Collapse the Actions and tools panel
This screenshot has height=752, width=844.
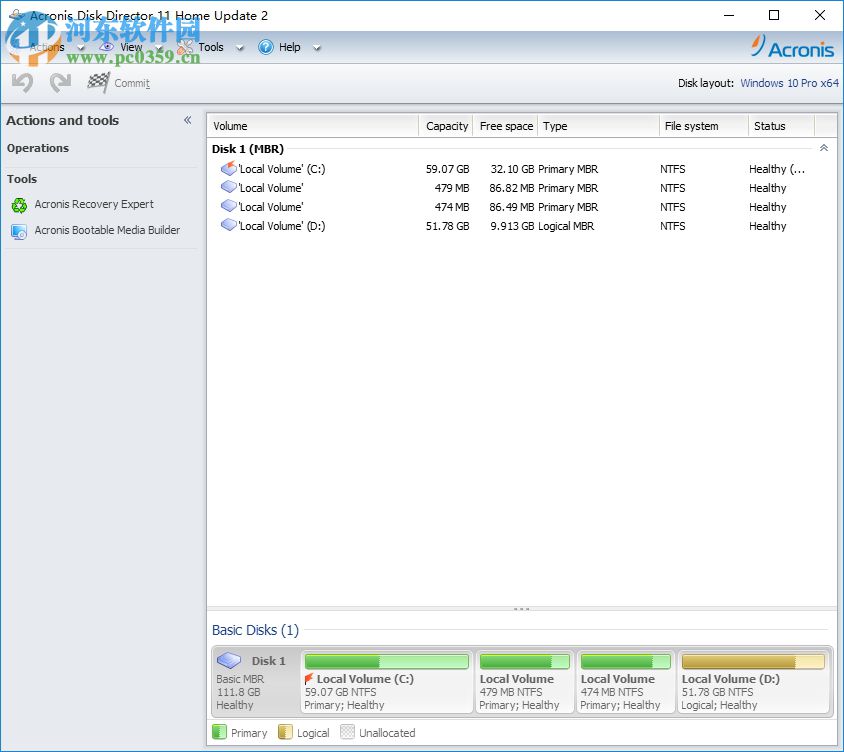(187, 119)
